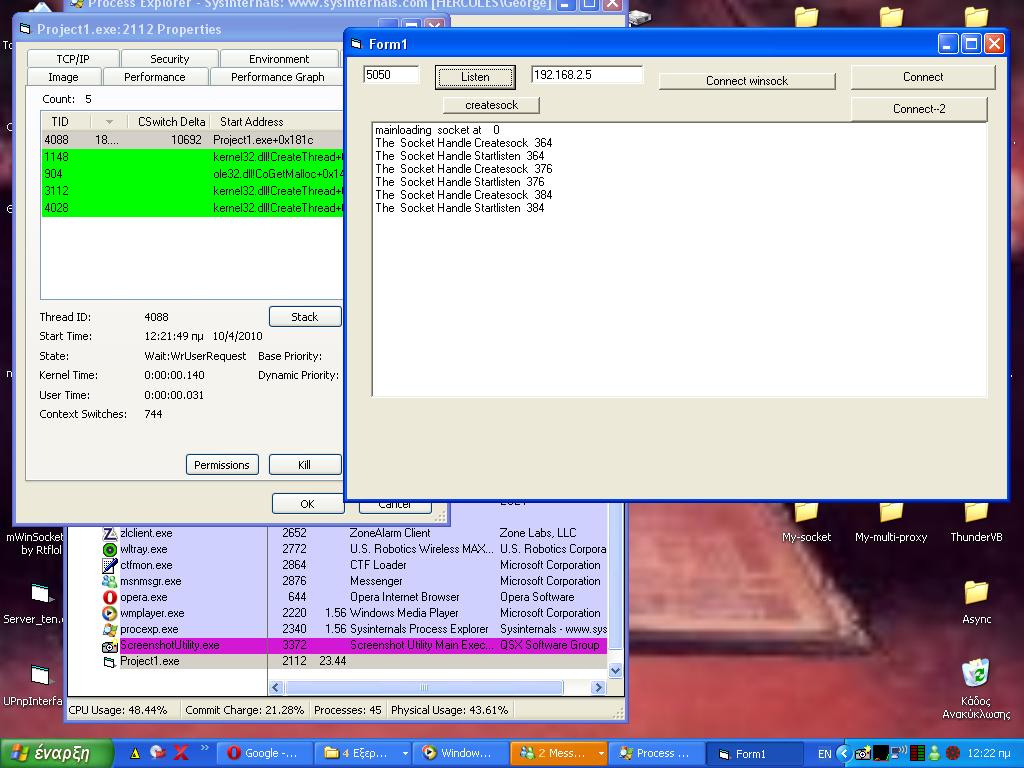Switch to the Image tab
The height and width of the screenshot is (768, 1024).
click(63, 77)
